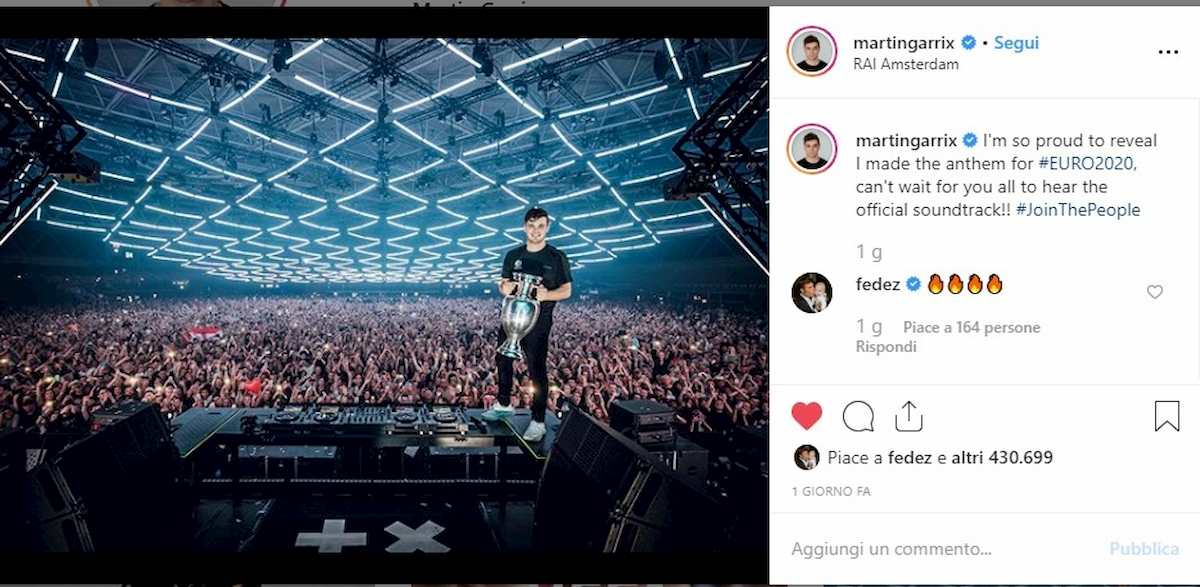Image resolution: width=1200 pixels, height=587 pixels.
Task: Click Pubblica to publish a comment
Action: 1144,548
